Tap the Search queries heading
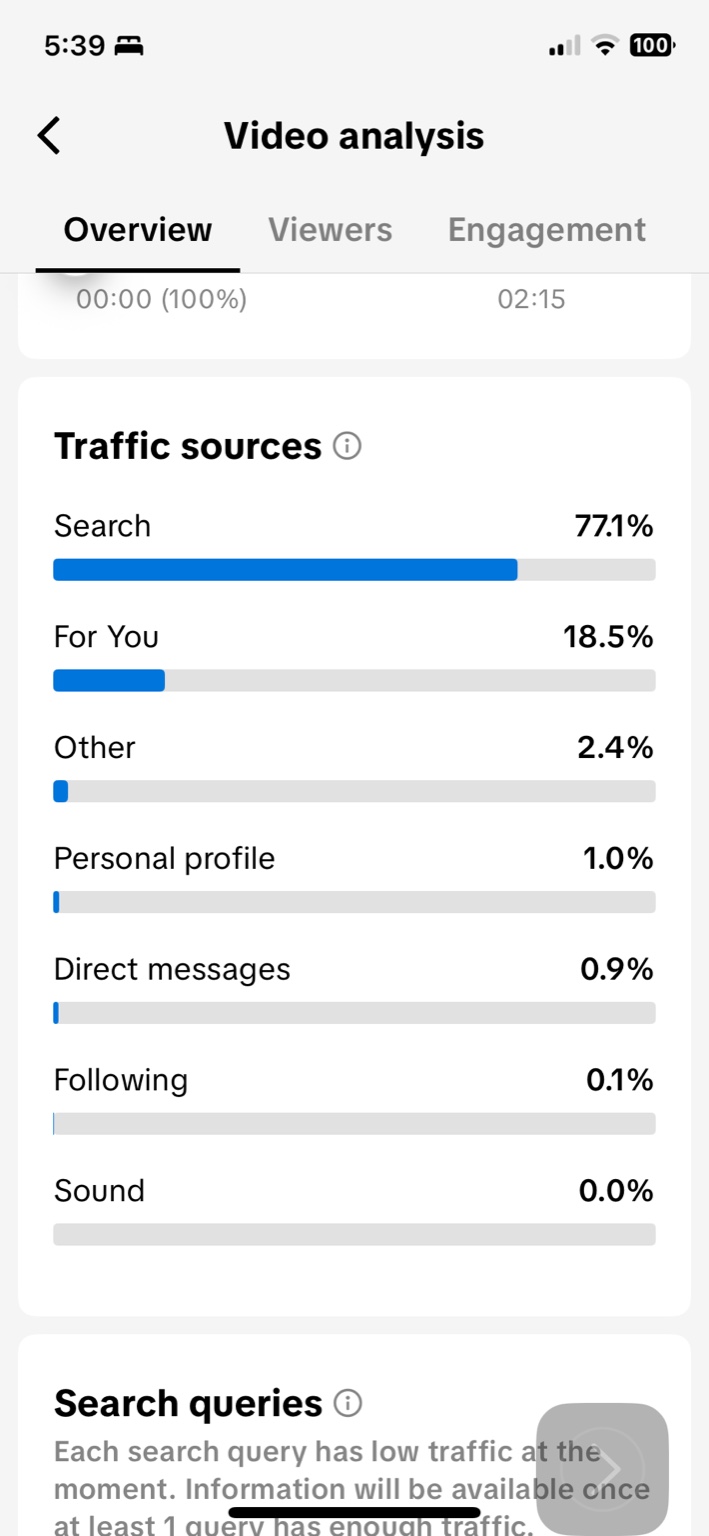Viewport: 709px width, 1536px height. (188, 1404)
